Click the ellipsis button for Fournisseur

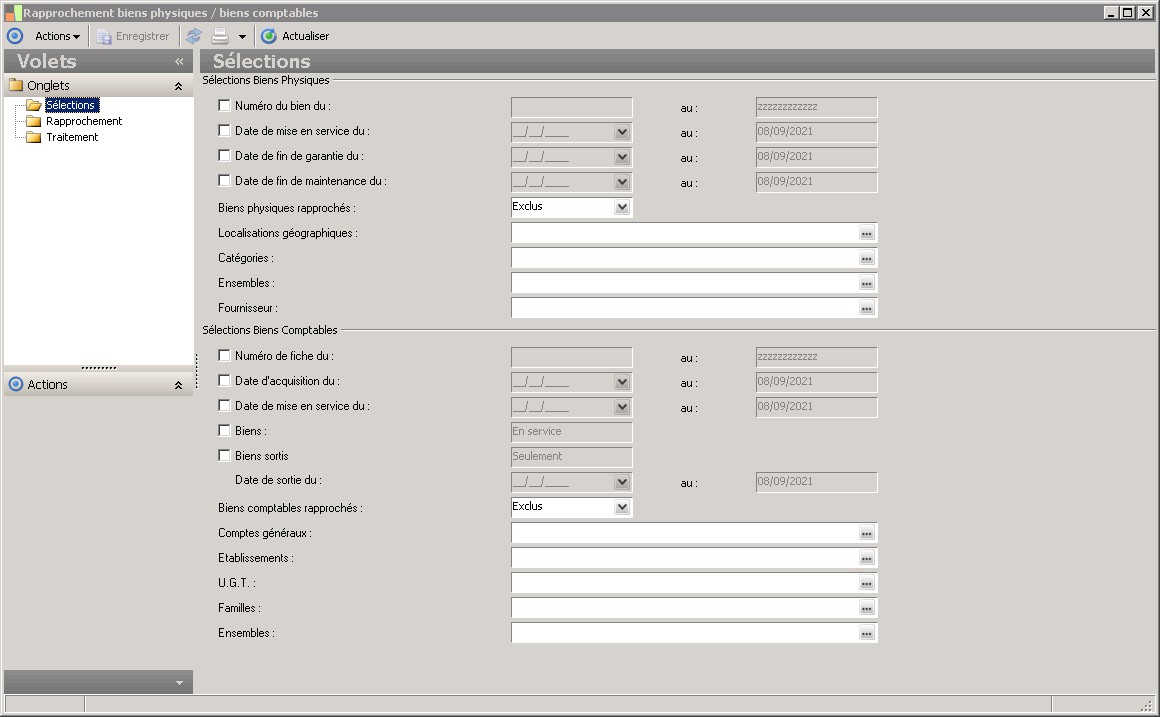pyautogui.click(x=866, y=308)
